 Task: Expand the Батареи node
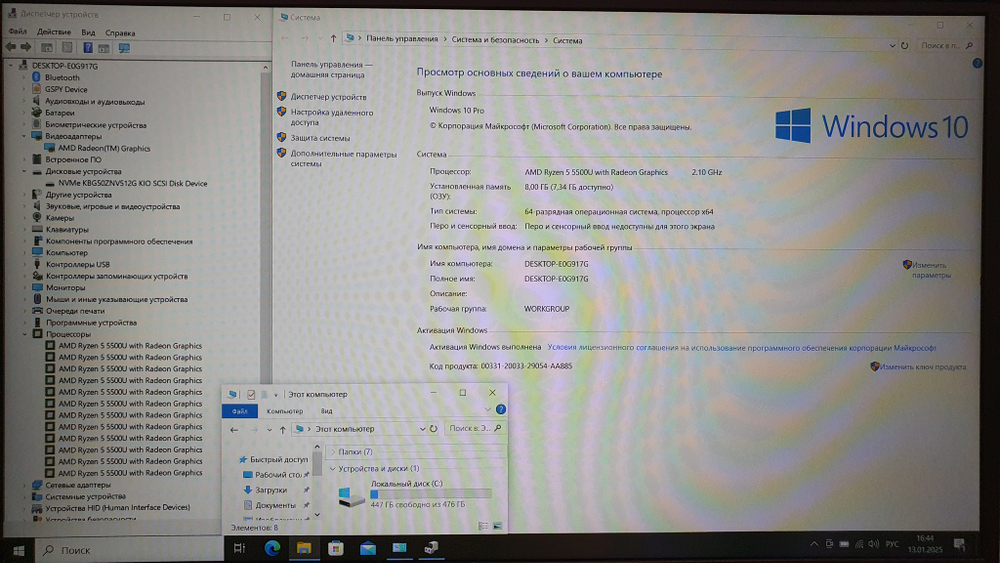click(x=24, y=112)
